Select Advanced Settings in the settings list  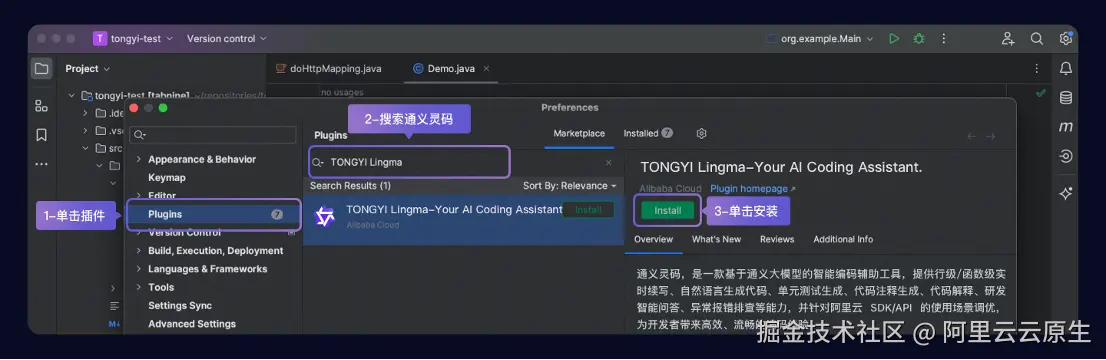(191, 324)
